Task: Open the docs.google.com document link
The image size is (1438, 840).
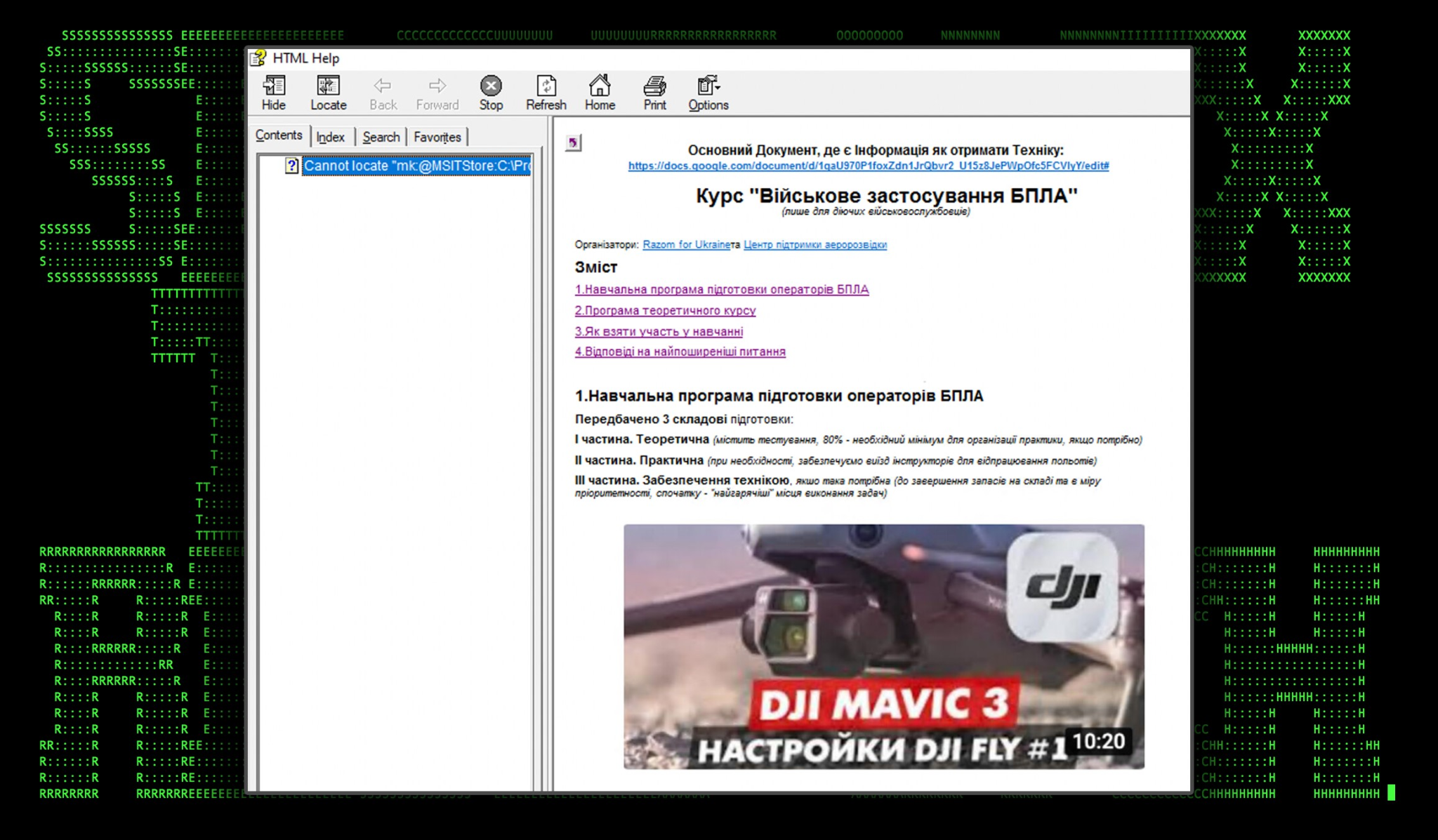Action: coord(868,166)
